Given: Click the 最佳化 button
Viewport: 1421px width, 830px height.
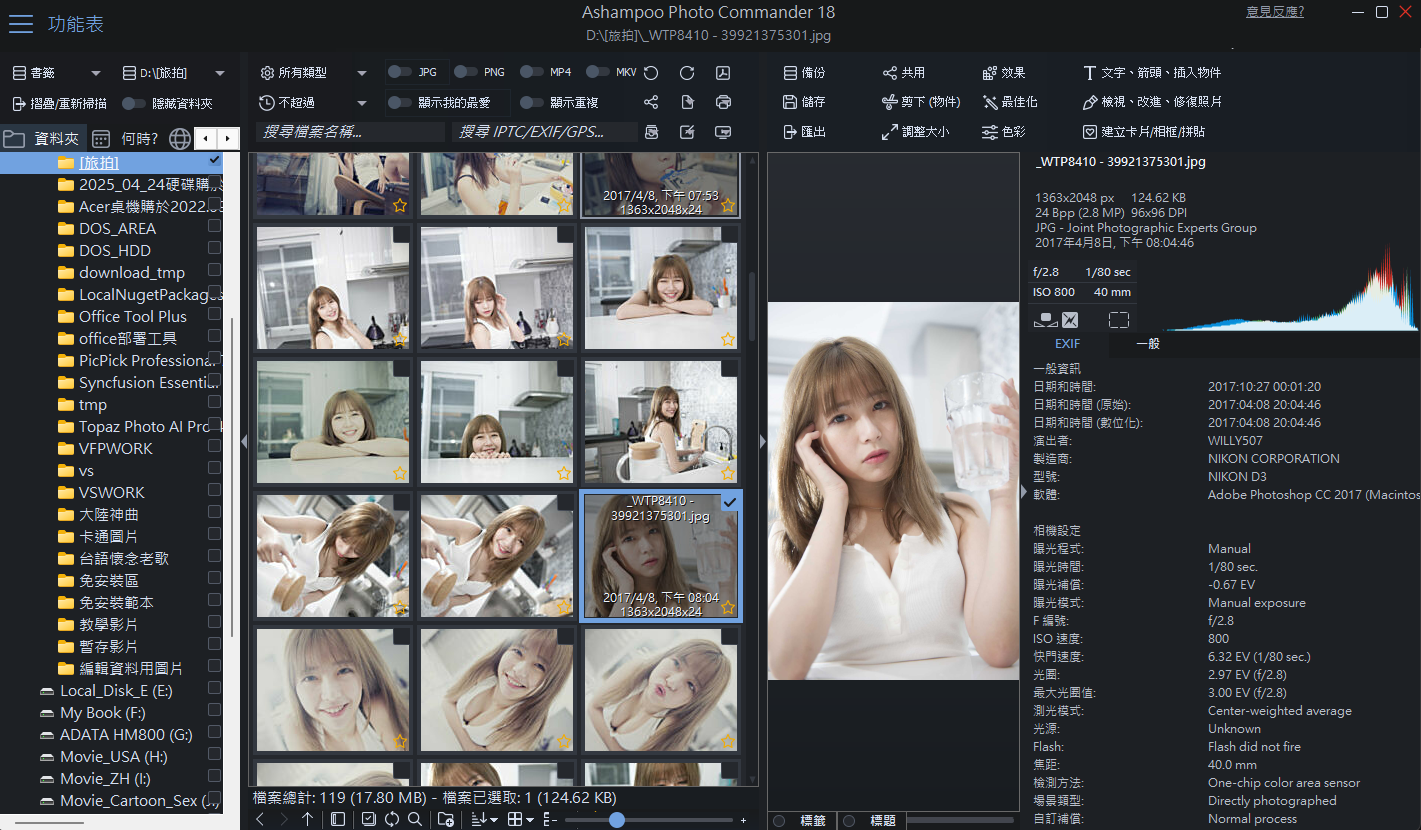Looking at the screenshot, I should [x=1009, y=102].
